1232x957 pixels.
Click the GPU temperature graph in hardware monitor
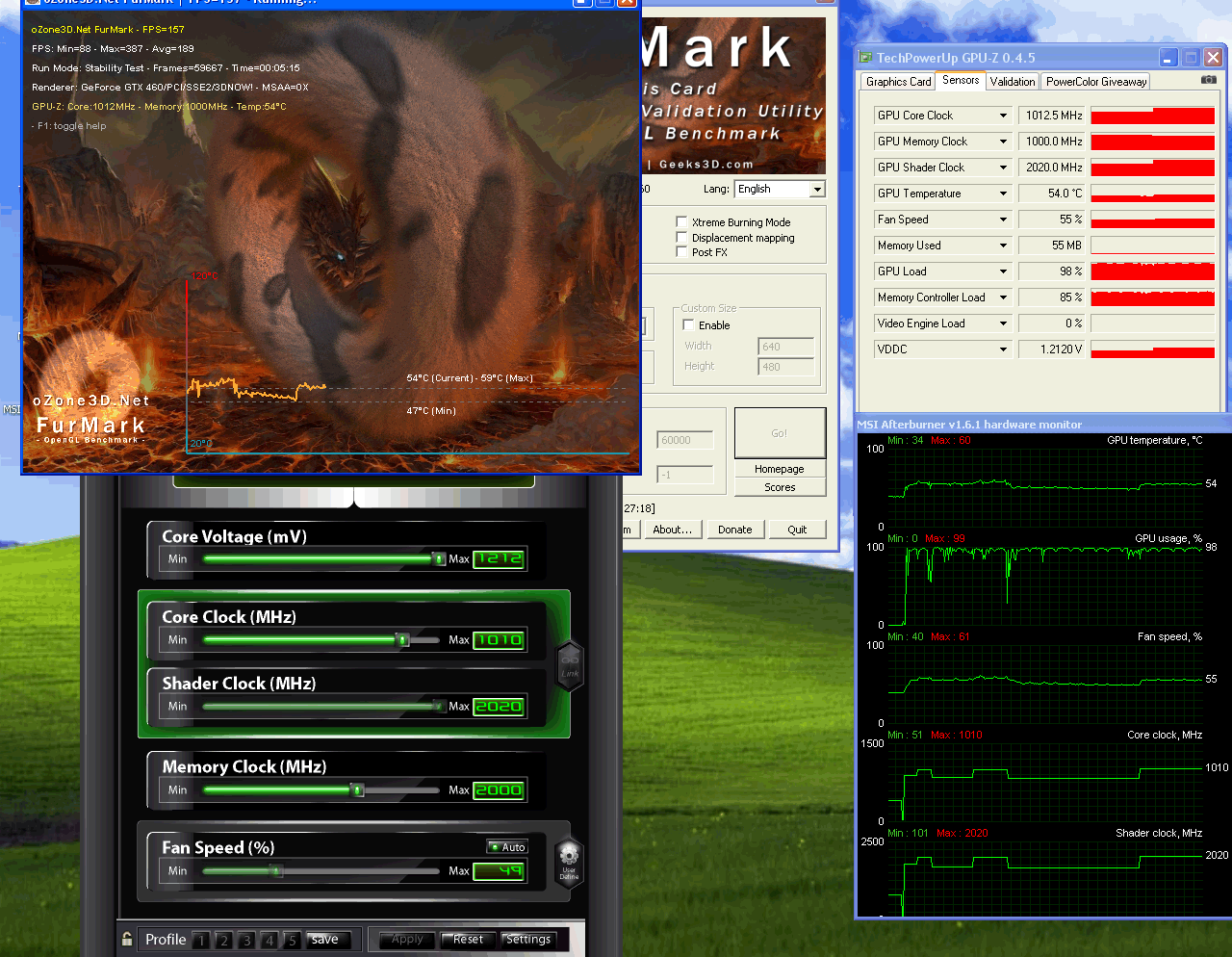click(x=1044, y=487)
